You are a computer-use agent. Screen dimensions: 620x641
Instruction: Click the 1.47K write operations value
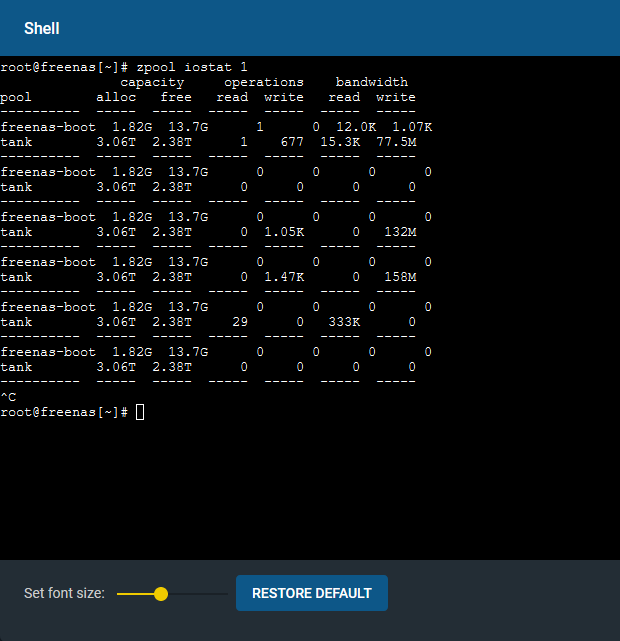click(284, 277)
